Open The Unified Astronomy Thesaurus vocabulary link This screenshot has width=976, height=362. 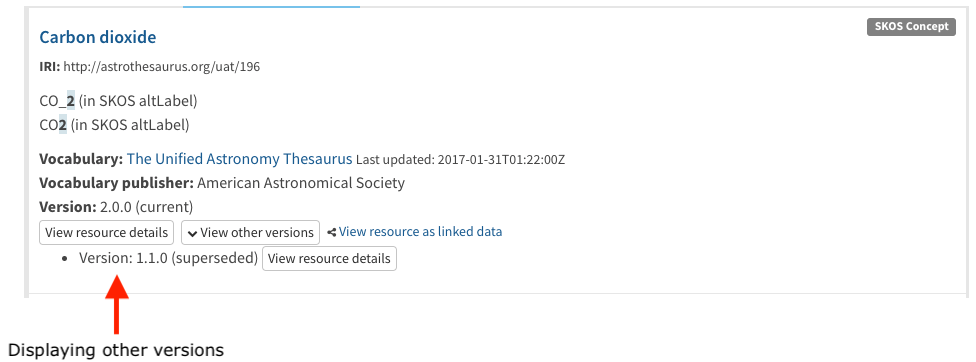[x=240, y=159]
